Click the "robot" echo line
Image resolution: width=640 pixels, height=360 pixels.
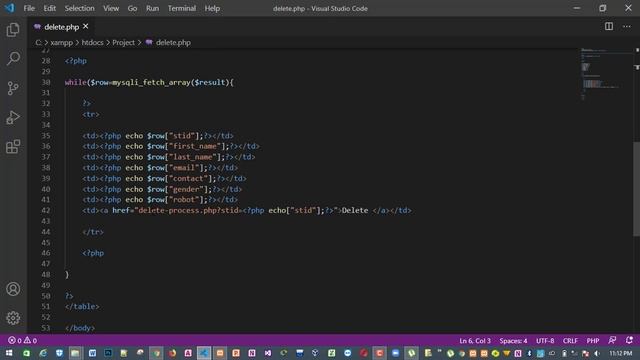pyautogui.click(x=160, y=200)
